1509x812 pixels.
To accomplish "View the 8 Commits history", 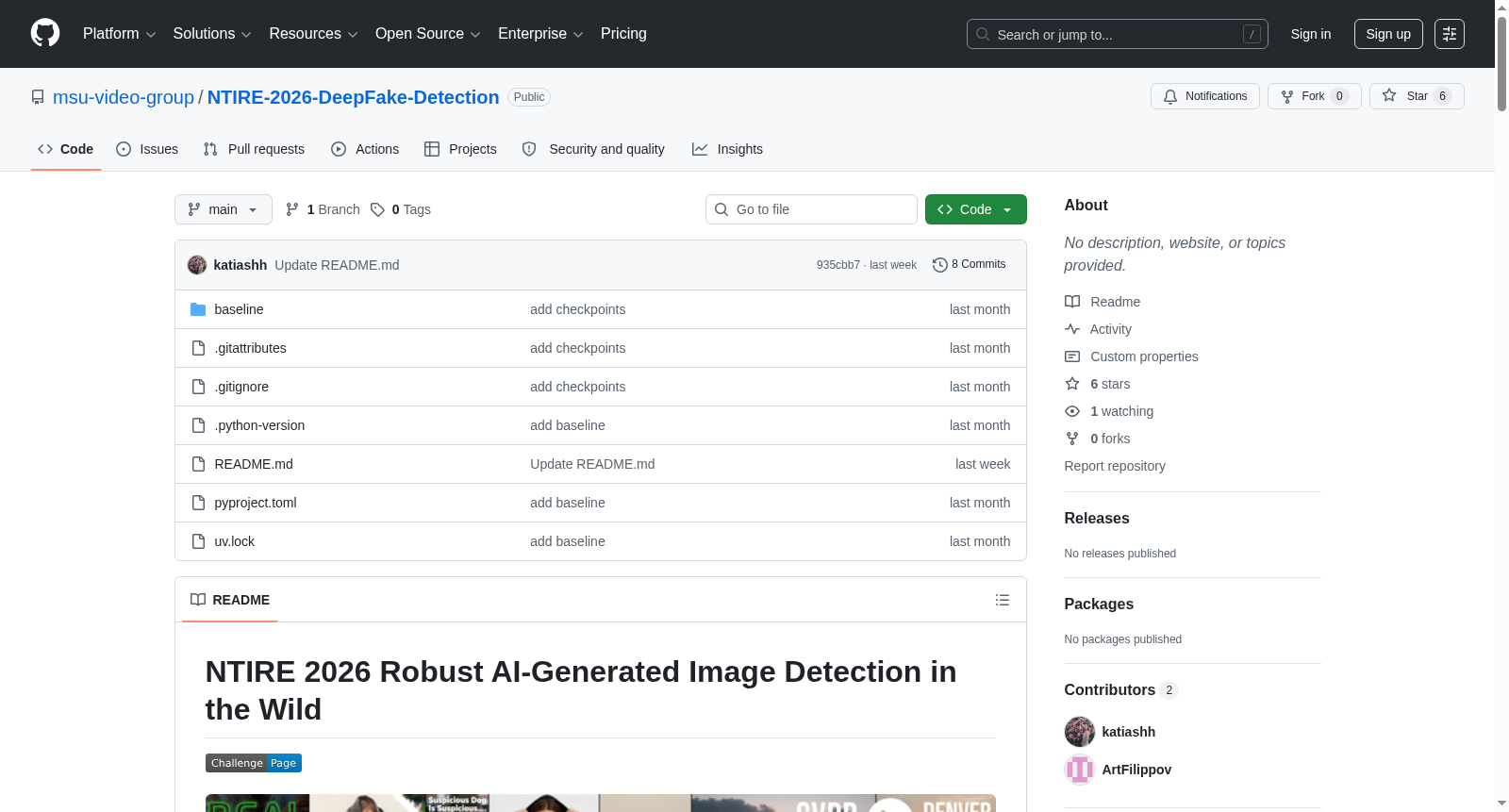I will [969, 264].
